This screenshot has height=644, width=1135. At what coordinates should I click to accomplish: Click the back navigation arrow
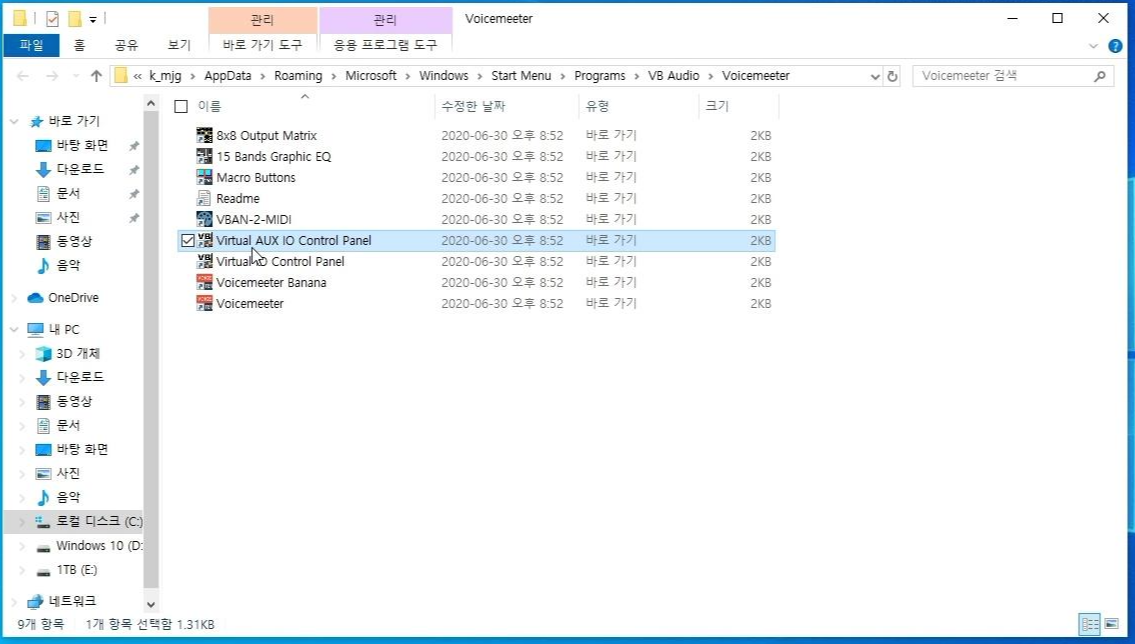click(23, 76)
